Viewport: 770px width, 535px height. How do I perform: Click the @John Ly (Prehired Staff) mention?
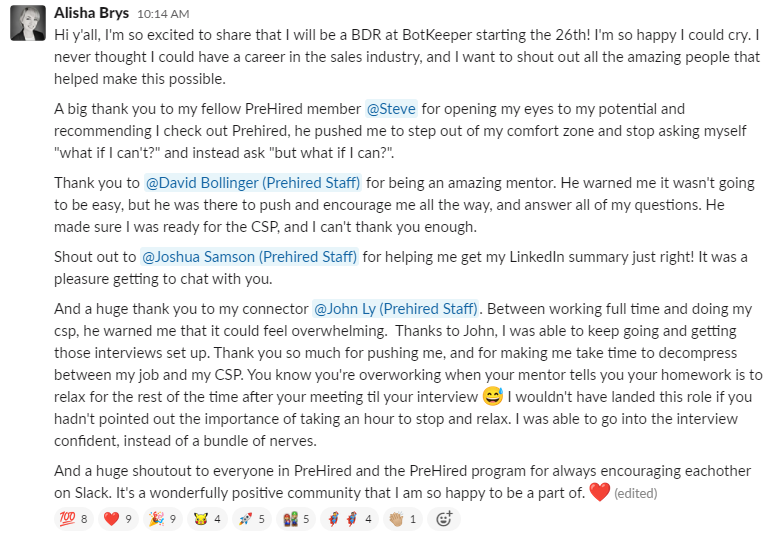[396, 307]
